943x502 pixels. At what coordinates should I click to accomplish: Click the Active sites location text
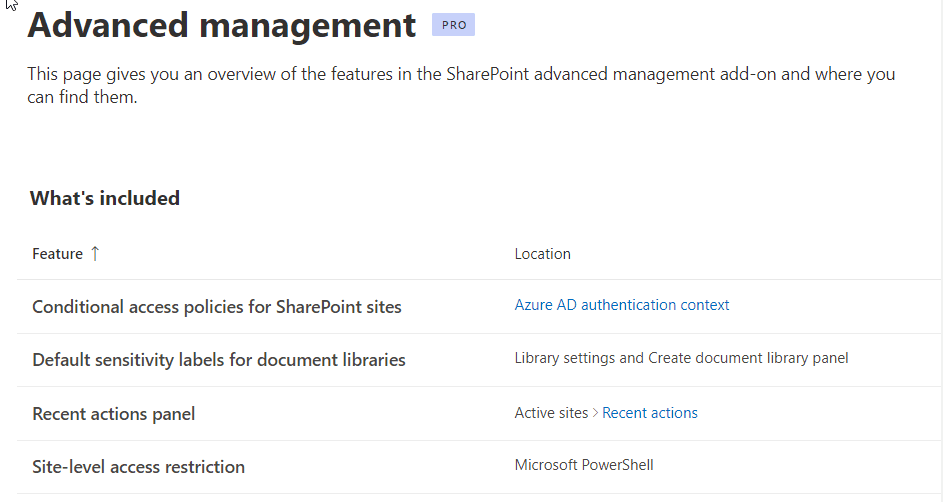(551, 413)
